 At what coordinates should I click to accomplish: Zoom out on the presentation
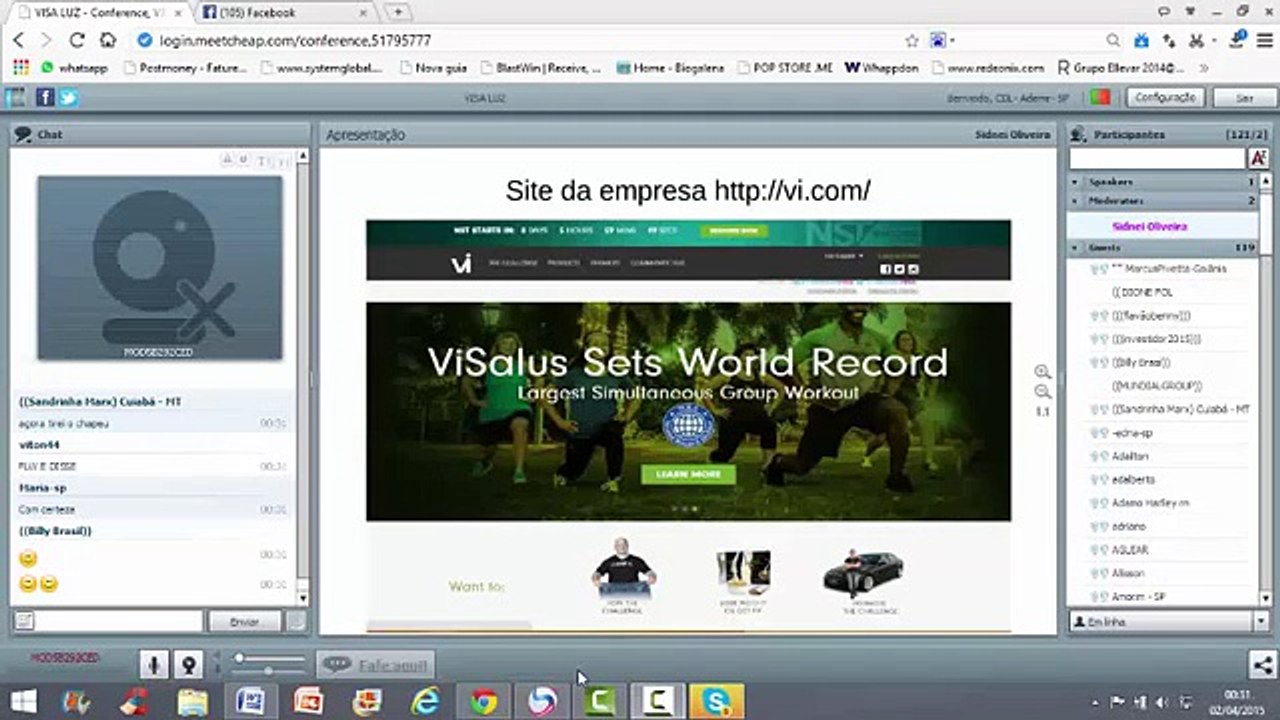tap(1043, 392)
